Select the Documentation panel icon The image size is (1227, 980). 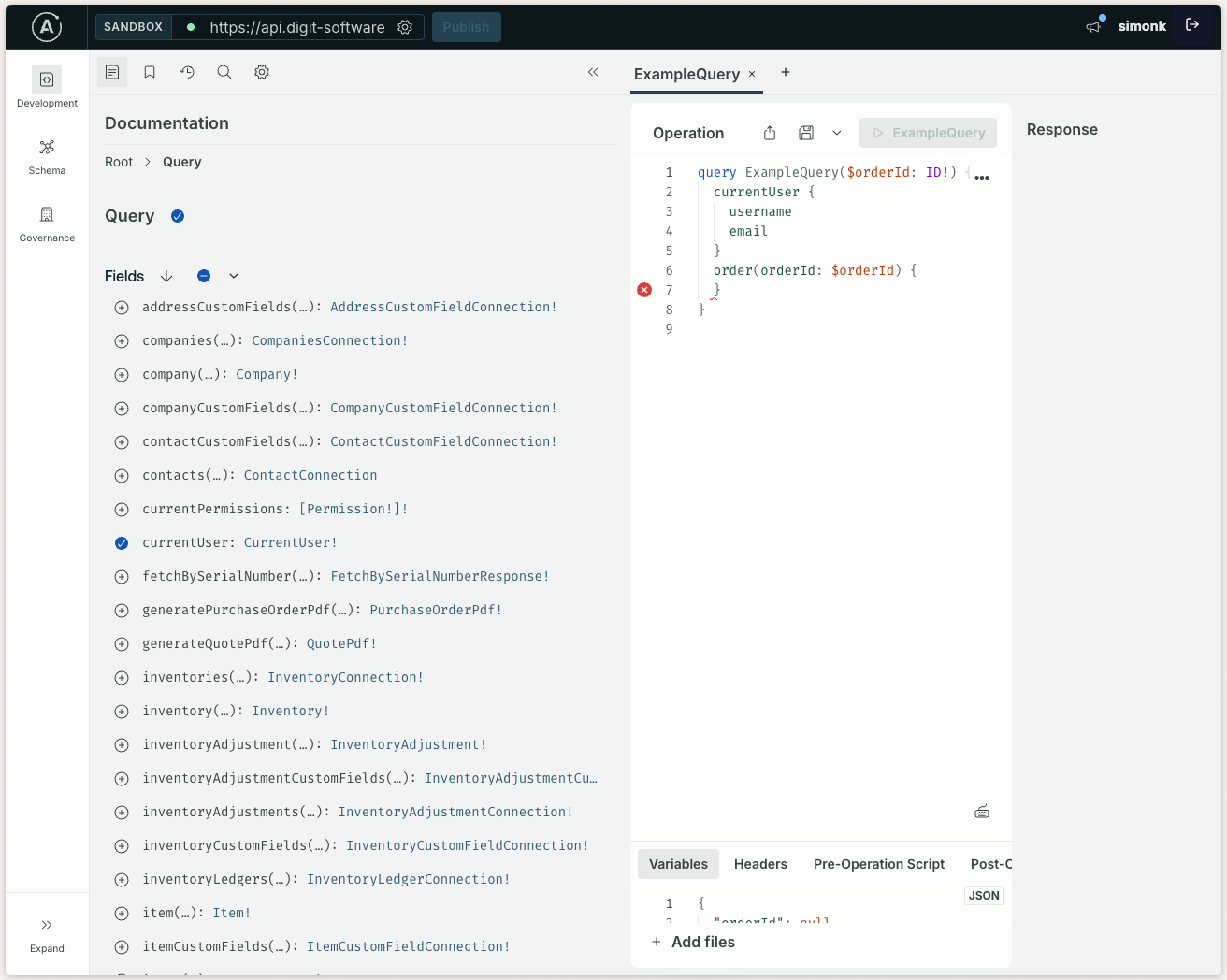pos(112,72)
